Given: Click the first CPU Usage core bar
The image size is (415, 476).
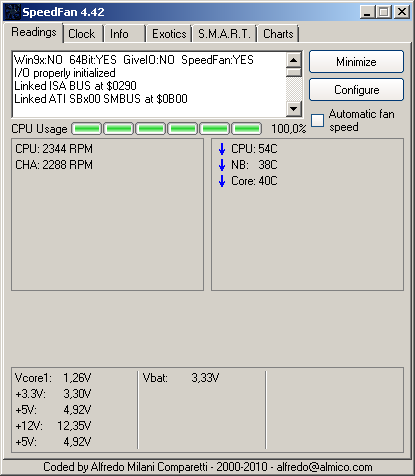Looking at the screenshot, I should coord(87,129).
